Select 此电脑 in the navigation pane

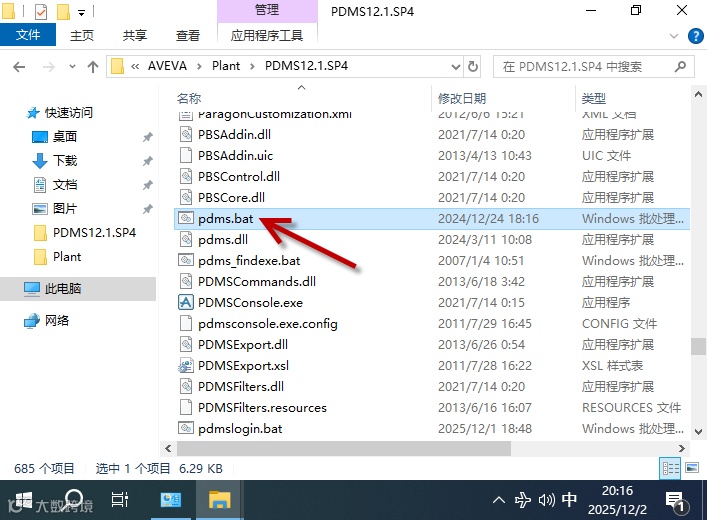coord(63,288)
